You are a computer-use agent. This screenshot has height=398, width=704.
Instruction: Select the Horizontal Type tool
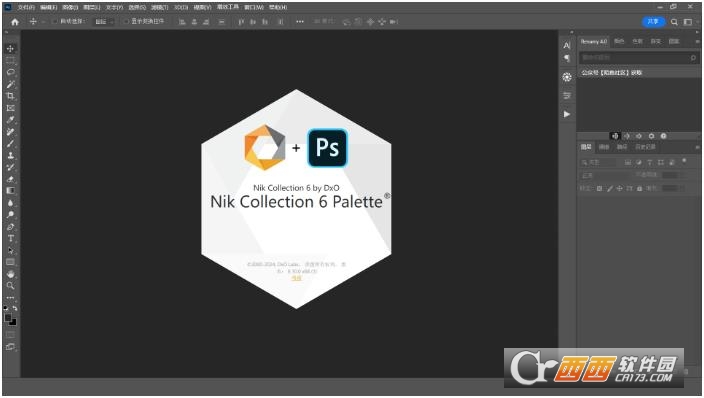tap(10, 239)
